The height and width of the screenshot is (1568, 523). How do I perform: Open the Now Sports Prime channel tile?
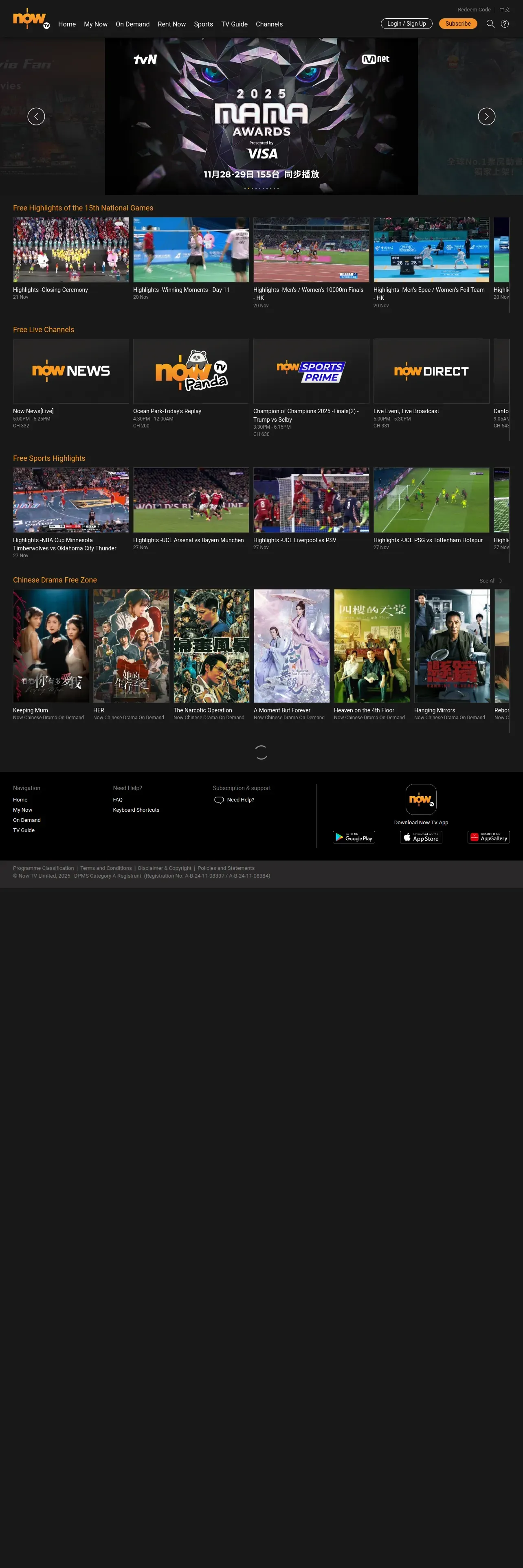[x=311, y=371]
